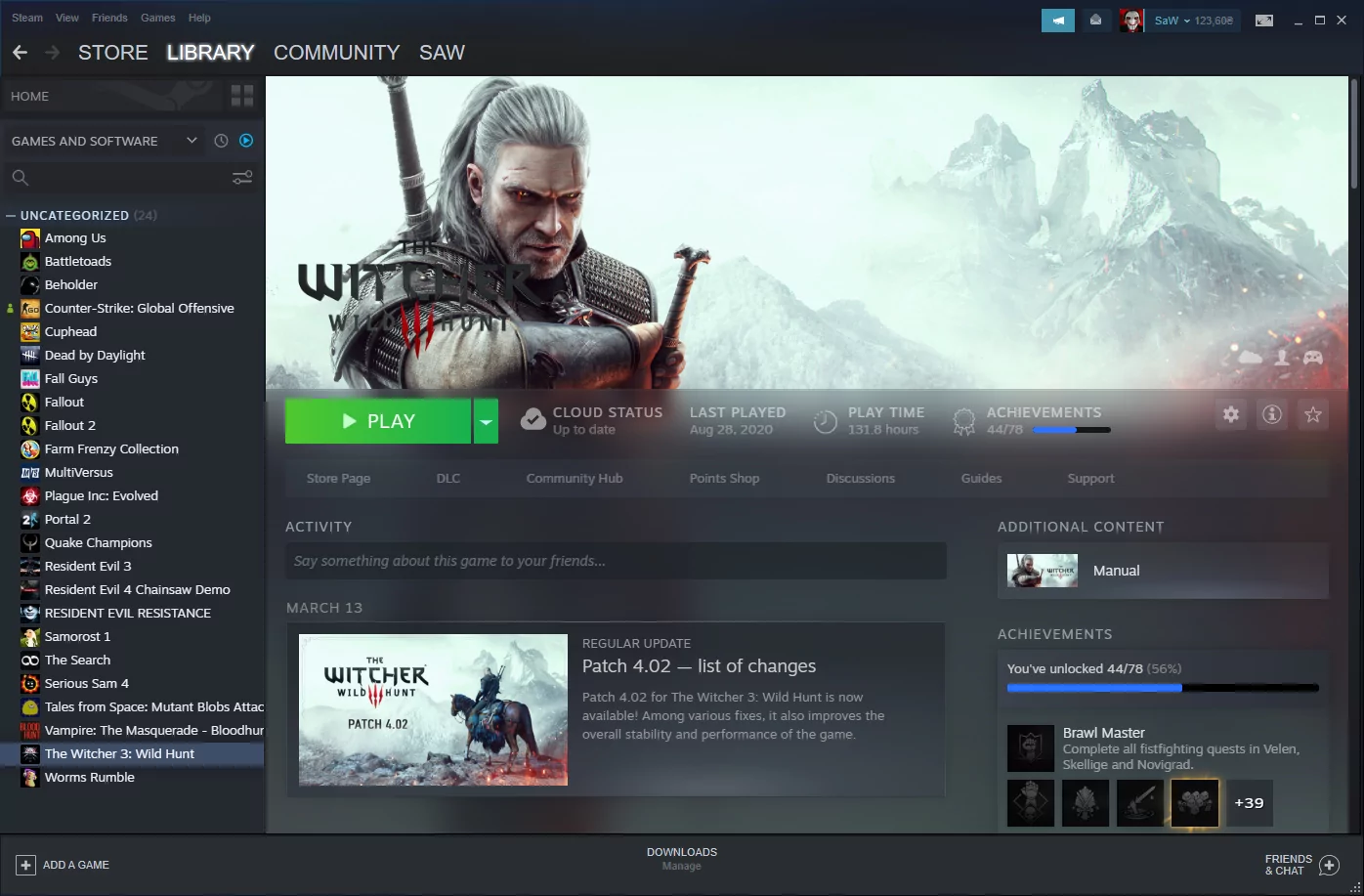Click the Quake Champions game icon
This screenshot has width=1364, height=896.
pos(30,543)
